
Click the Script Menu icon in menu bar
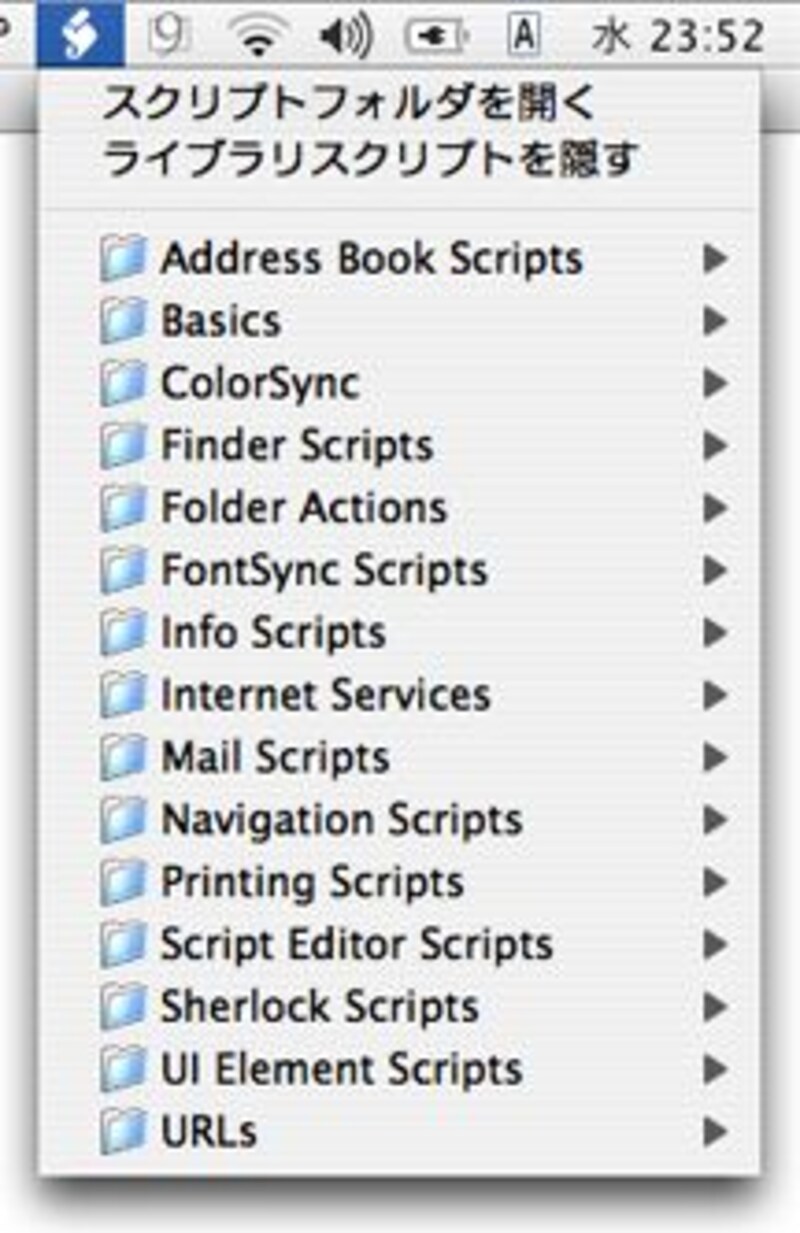tap(81, 33)
